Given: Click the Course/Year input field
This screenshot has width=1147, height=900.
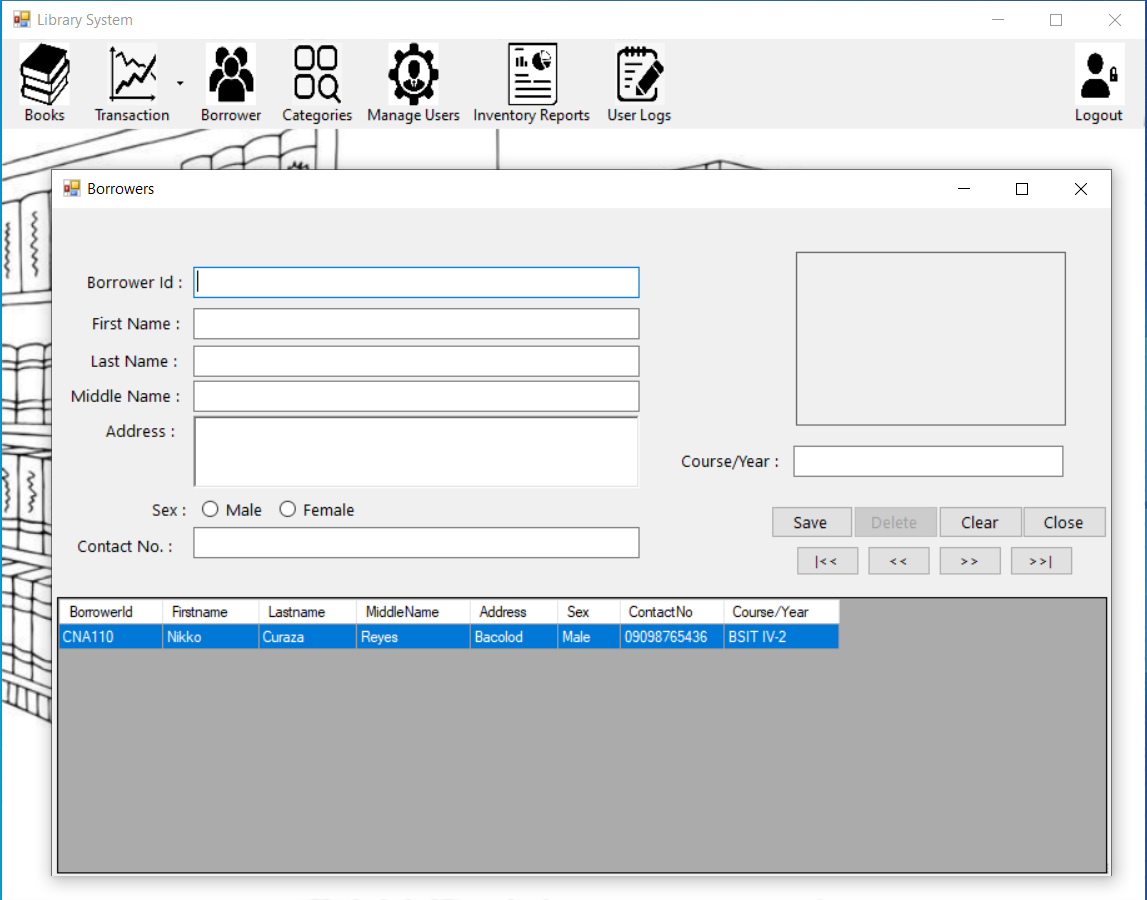Looking at the screenshot, I should pos(928,462).
